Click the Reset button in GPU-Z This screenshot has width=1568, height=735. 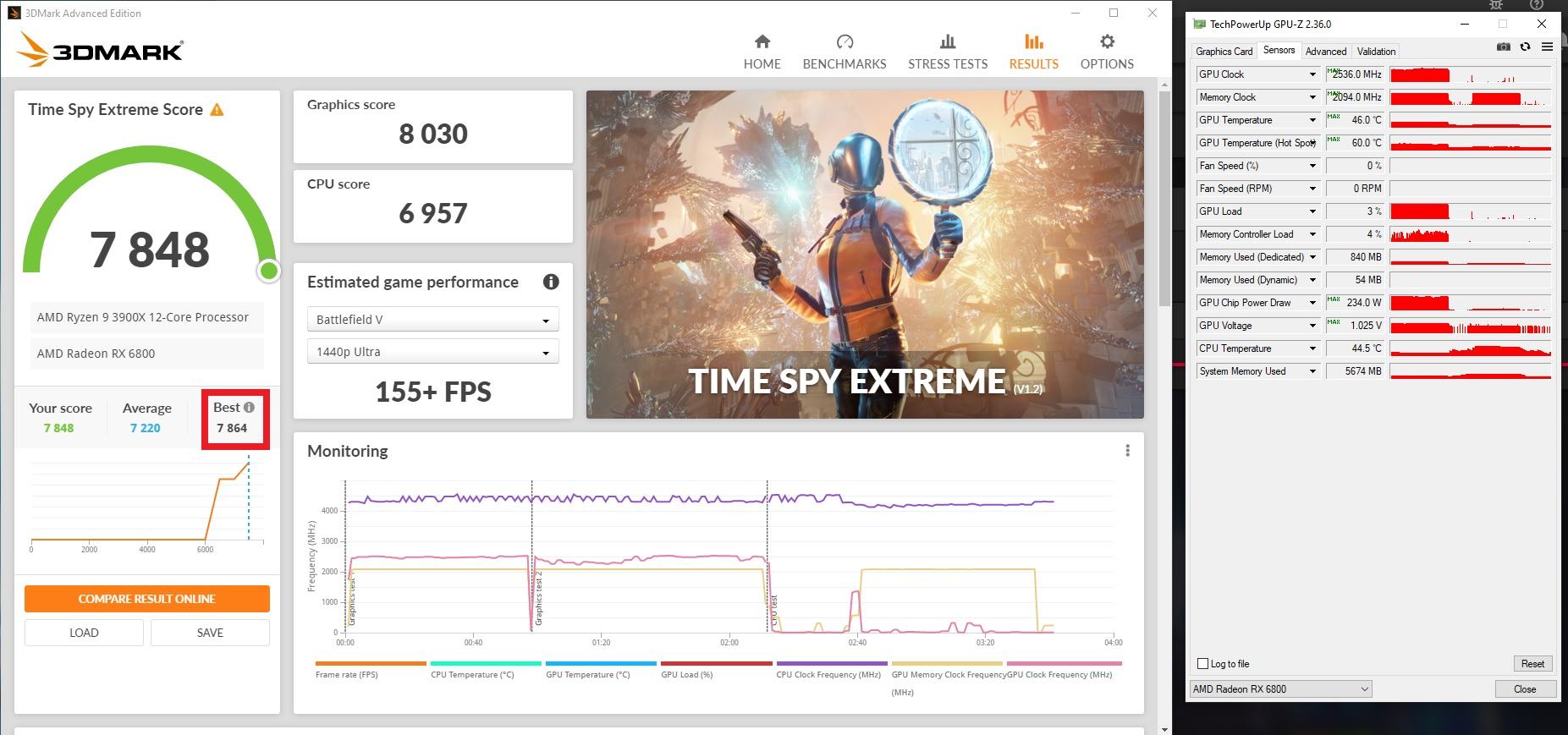point(1532,664)
